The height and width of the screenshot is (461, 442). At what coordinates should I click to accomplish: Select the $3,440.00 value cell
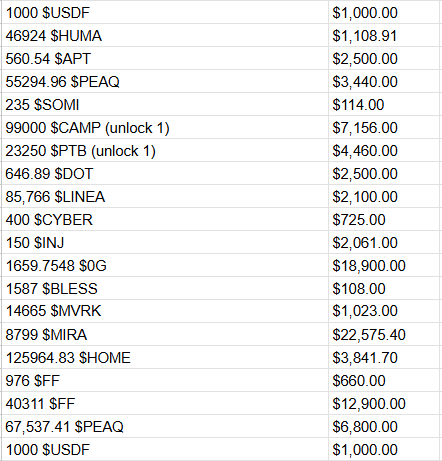point(384,81)
